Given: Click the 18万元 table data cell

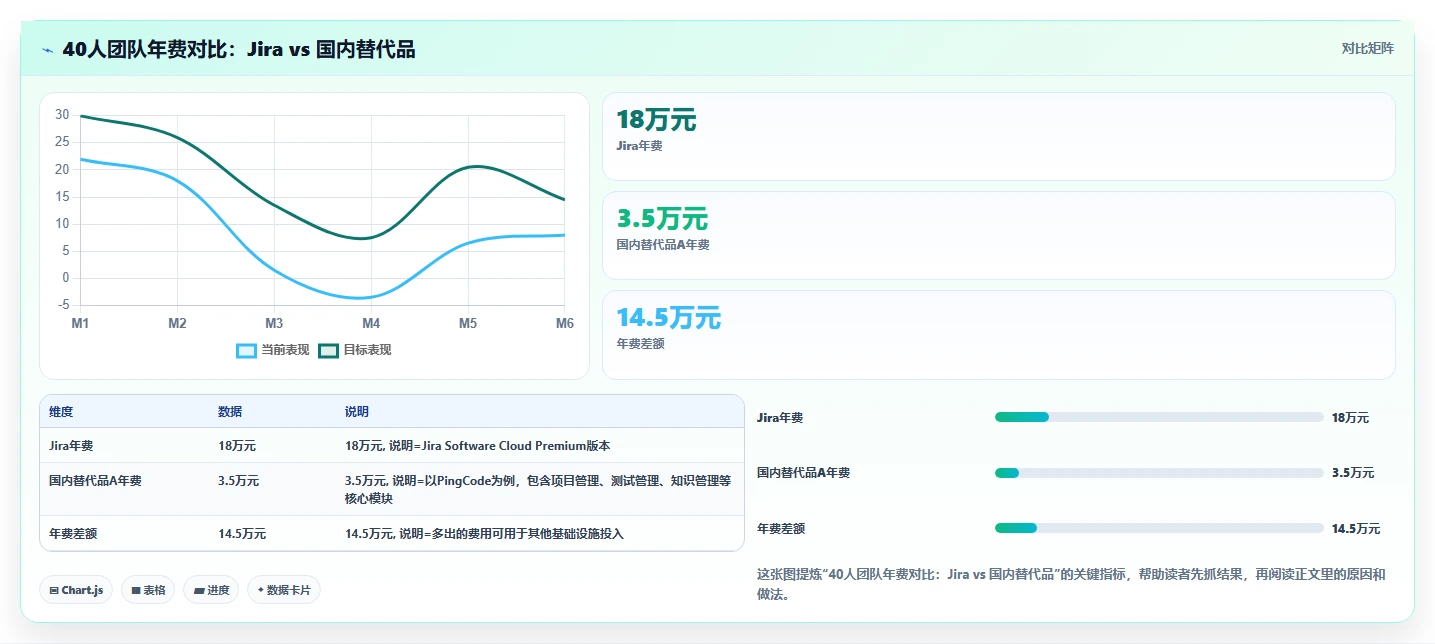Looking at the screenshot, I should coord(237,446).
